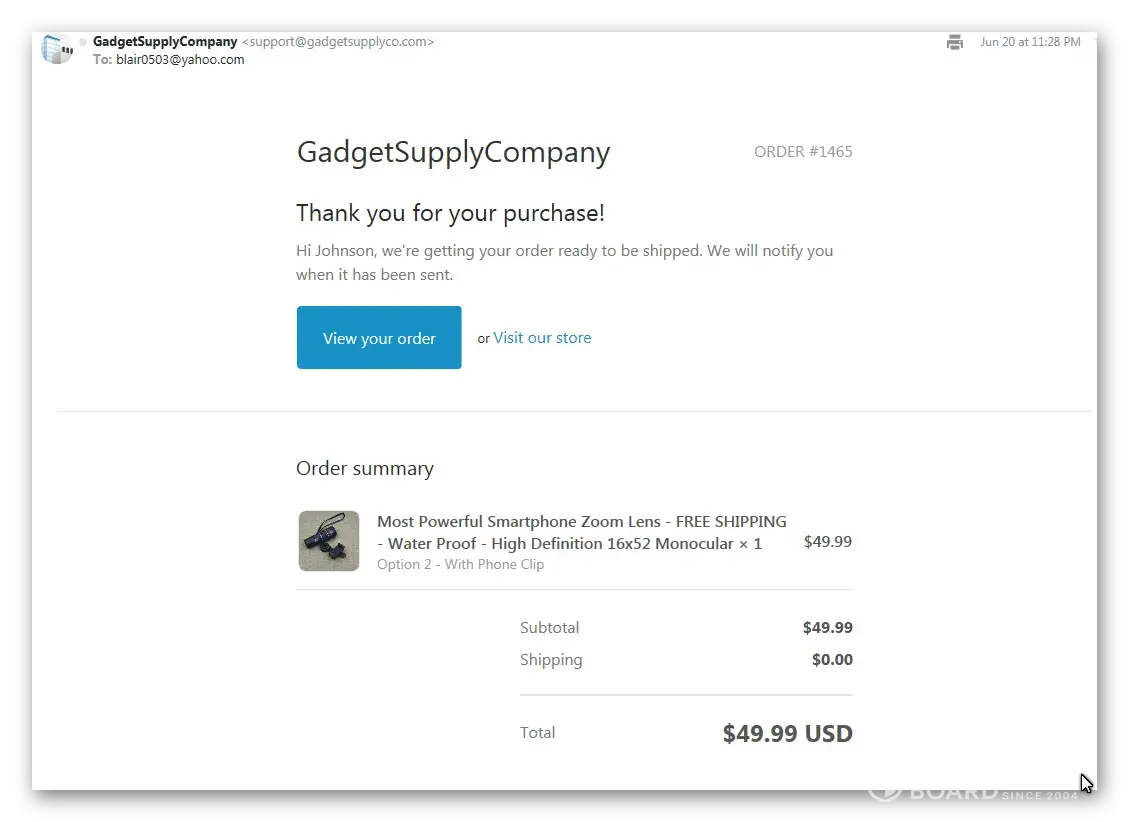This screenshot has width=1129, height=822.
Task: Click the GadgetSupplyCompany store heading
Action: pyautogui.click(x=453, y=152)
